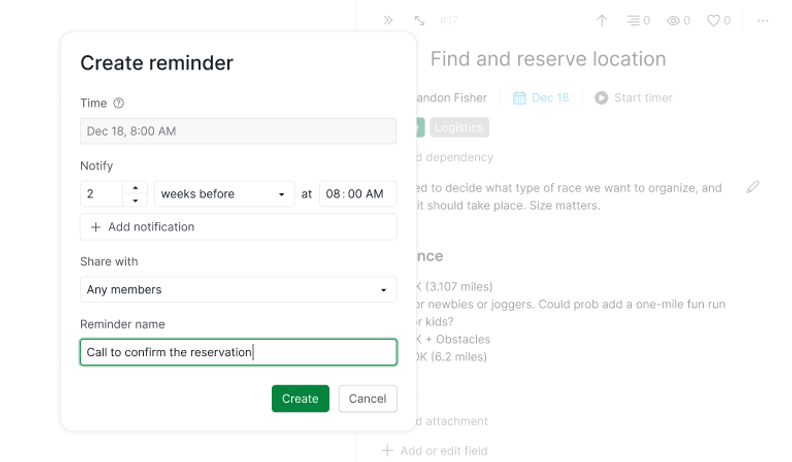Click the Share with label
The image size is (792, 462).
[x=109, y=262]
